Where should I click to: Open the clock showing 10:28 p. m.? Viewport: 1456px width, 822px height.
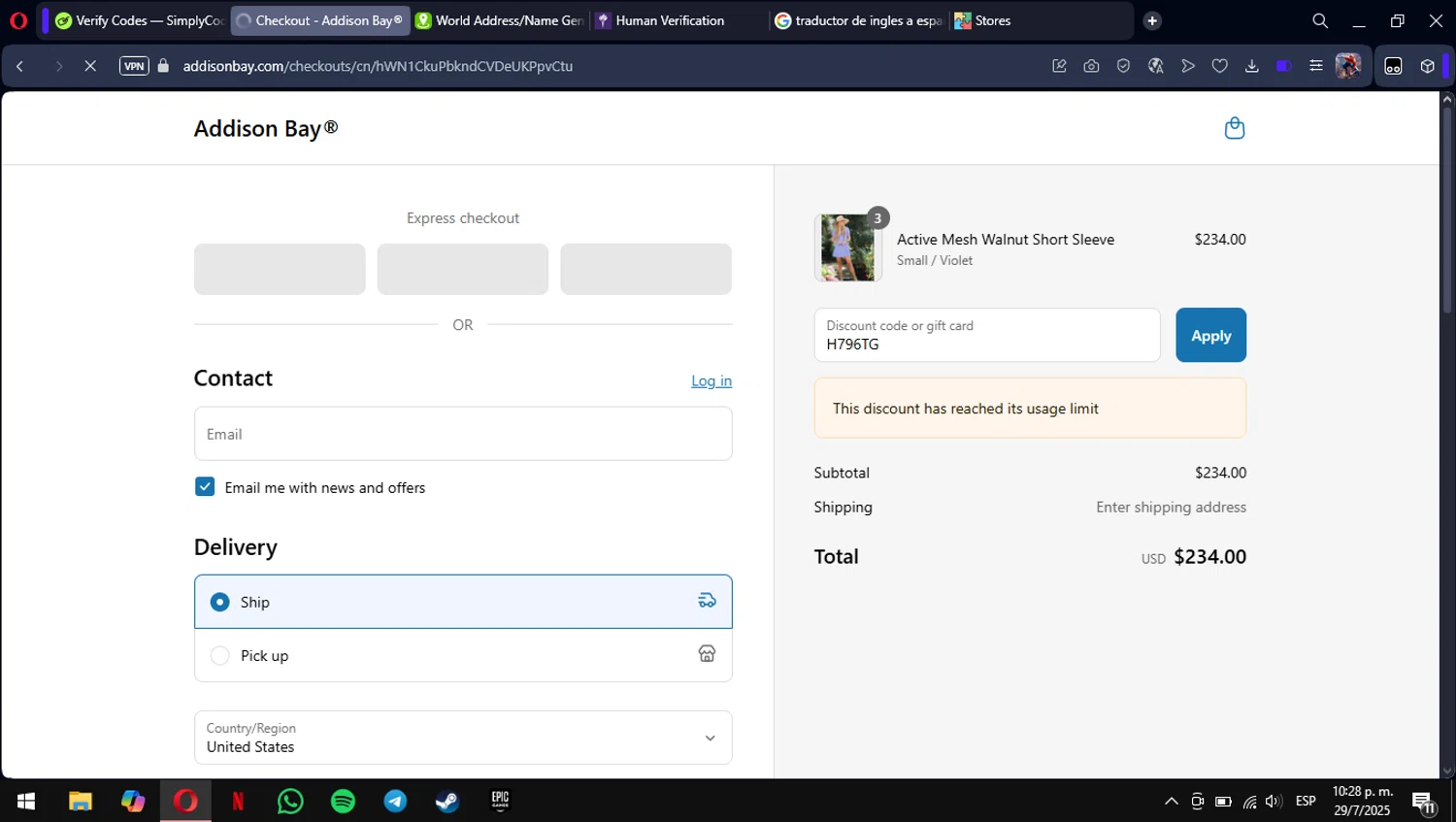(x=1362, y=801)
